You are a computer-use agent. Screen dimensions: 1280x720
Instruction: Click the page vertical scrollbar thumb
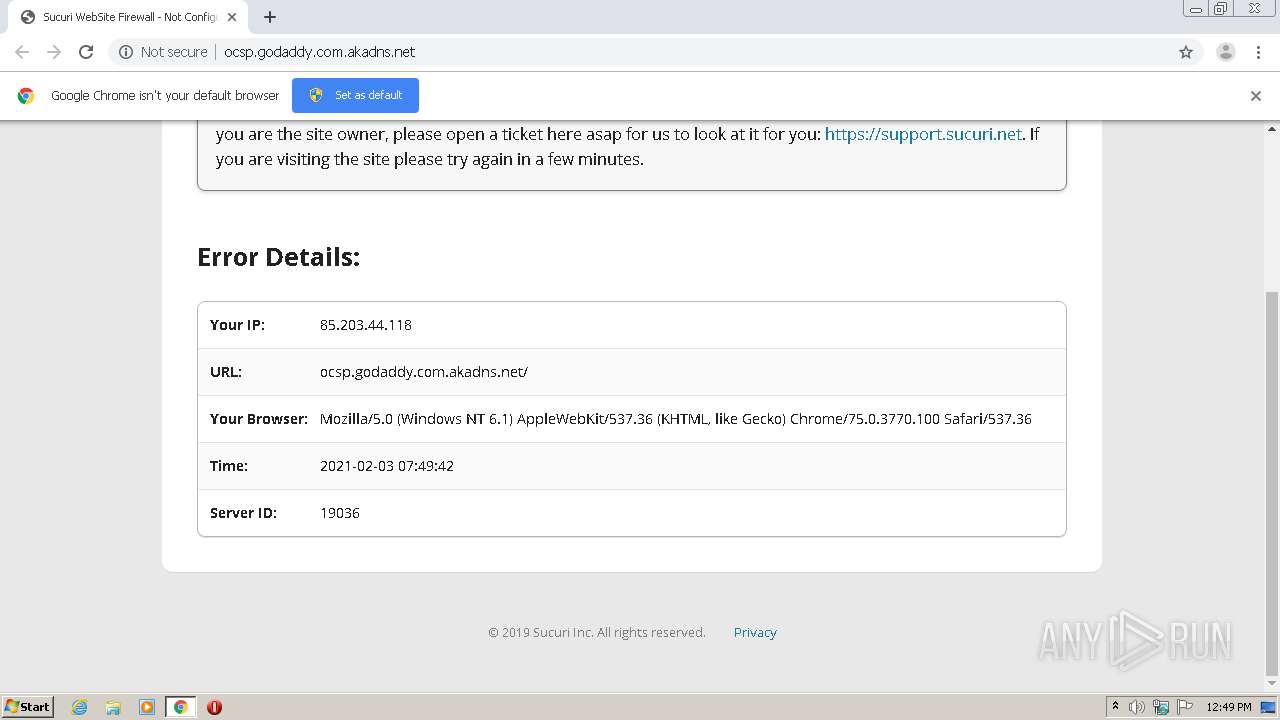coord(1272,483)
